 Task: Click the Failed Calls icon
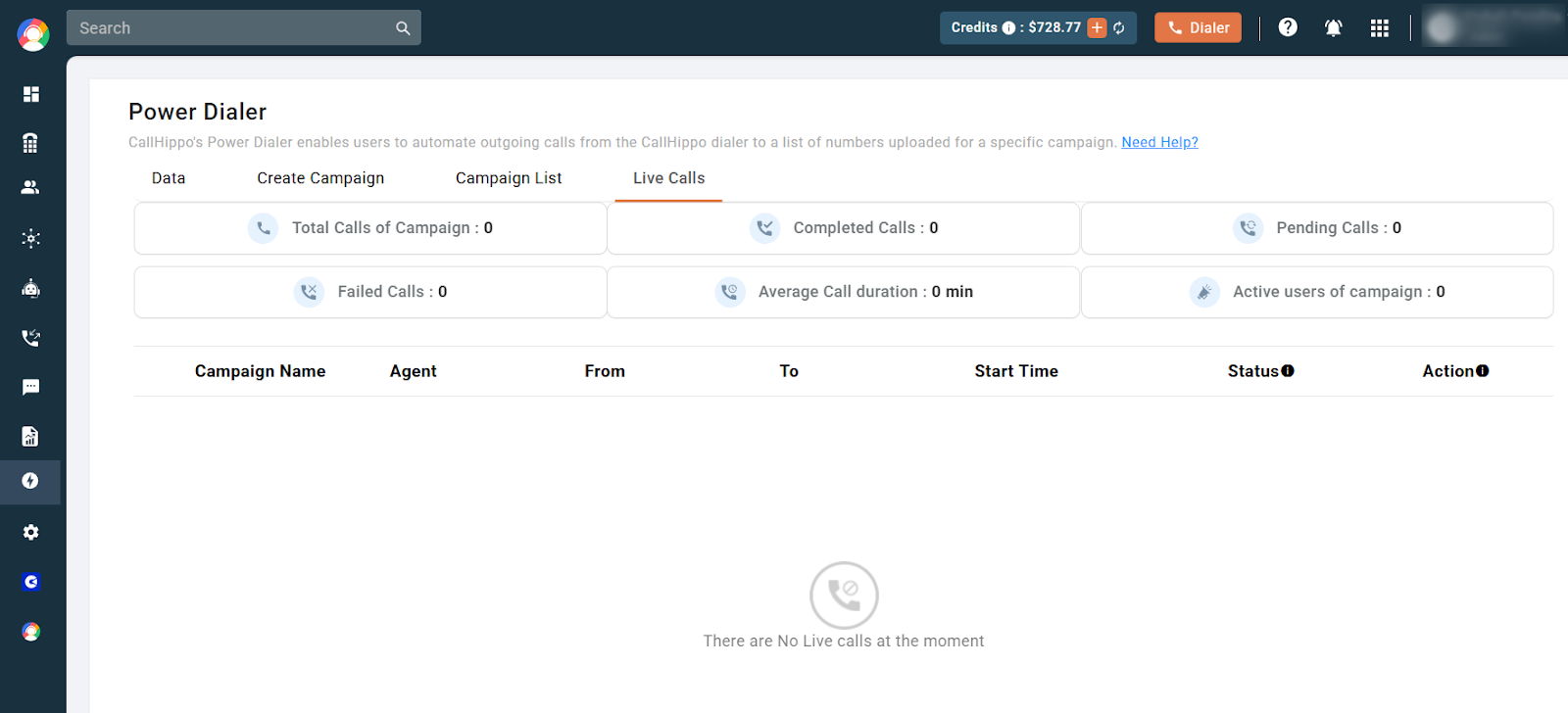309,292
